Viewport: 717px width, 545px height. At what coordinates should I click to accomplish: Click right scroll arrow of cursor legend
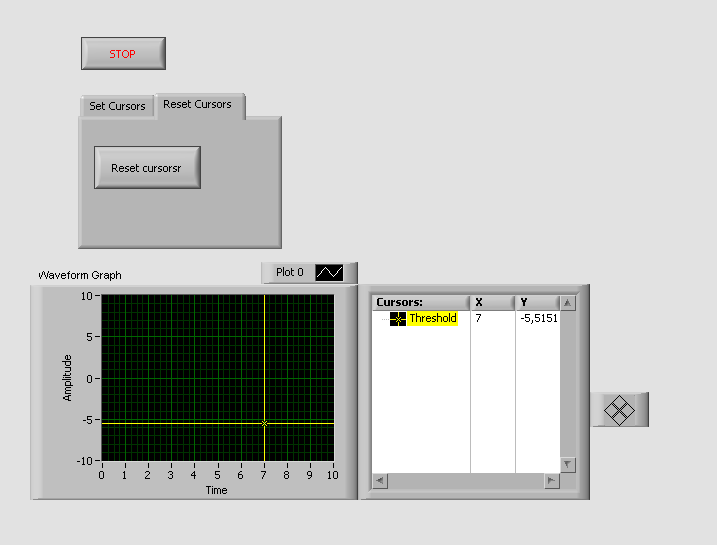[551, 481]
